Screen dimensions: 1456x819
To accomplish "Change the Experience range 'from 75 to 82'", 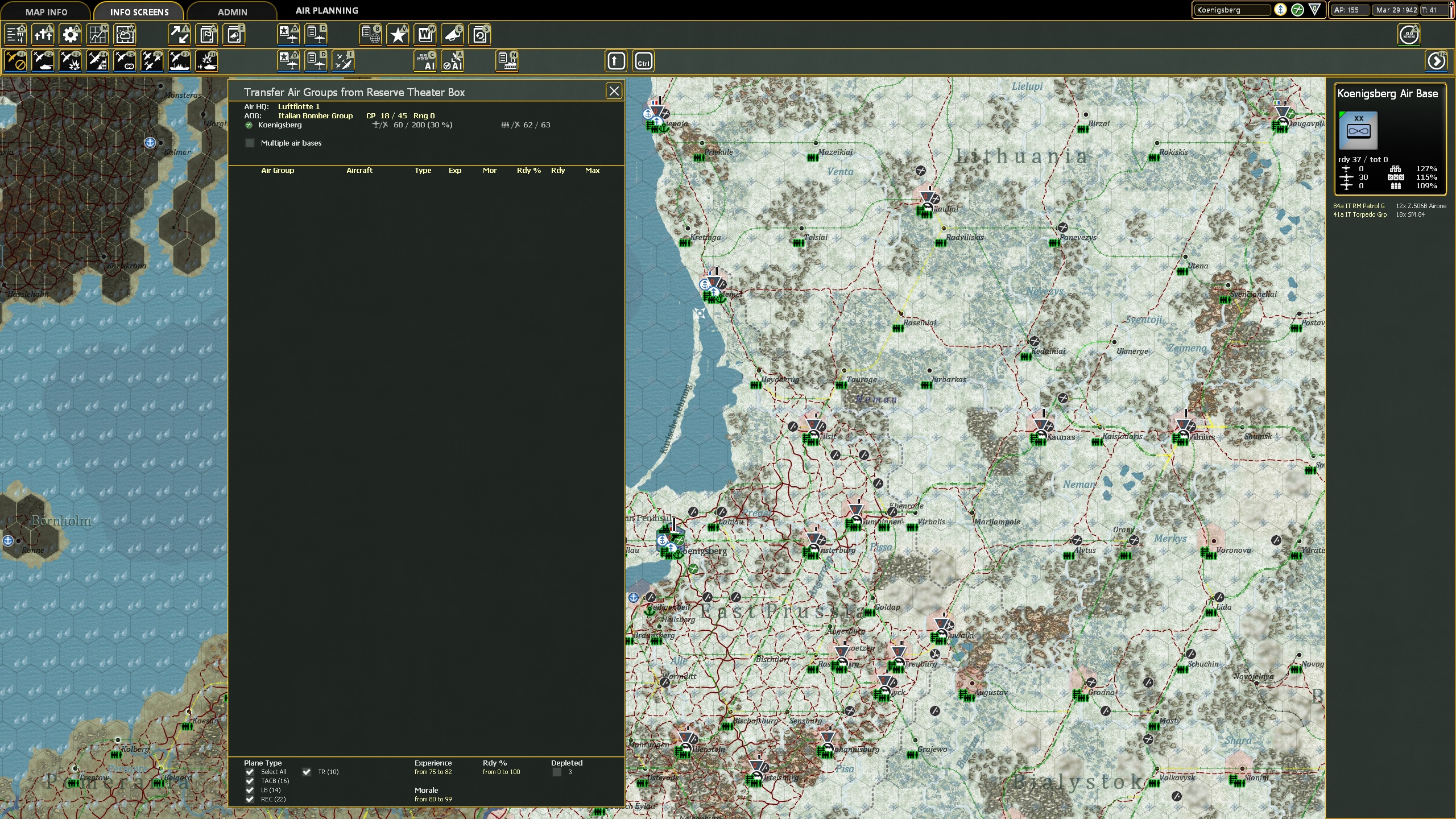I will [433, 772].
